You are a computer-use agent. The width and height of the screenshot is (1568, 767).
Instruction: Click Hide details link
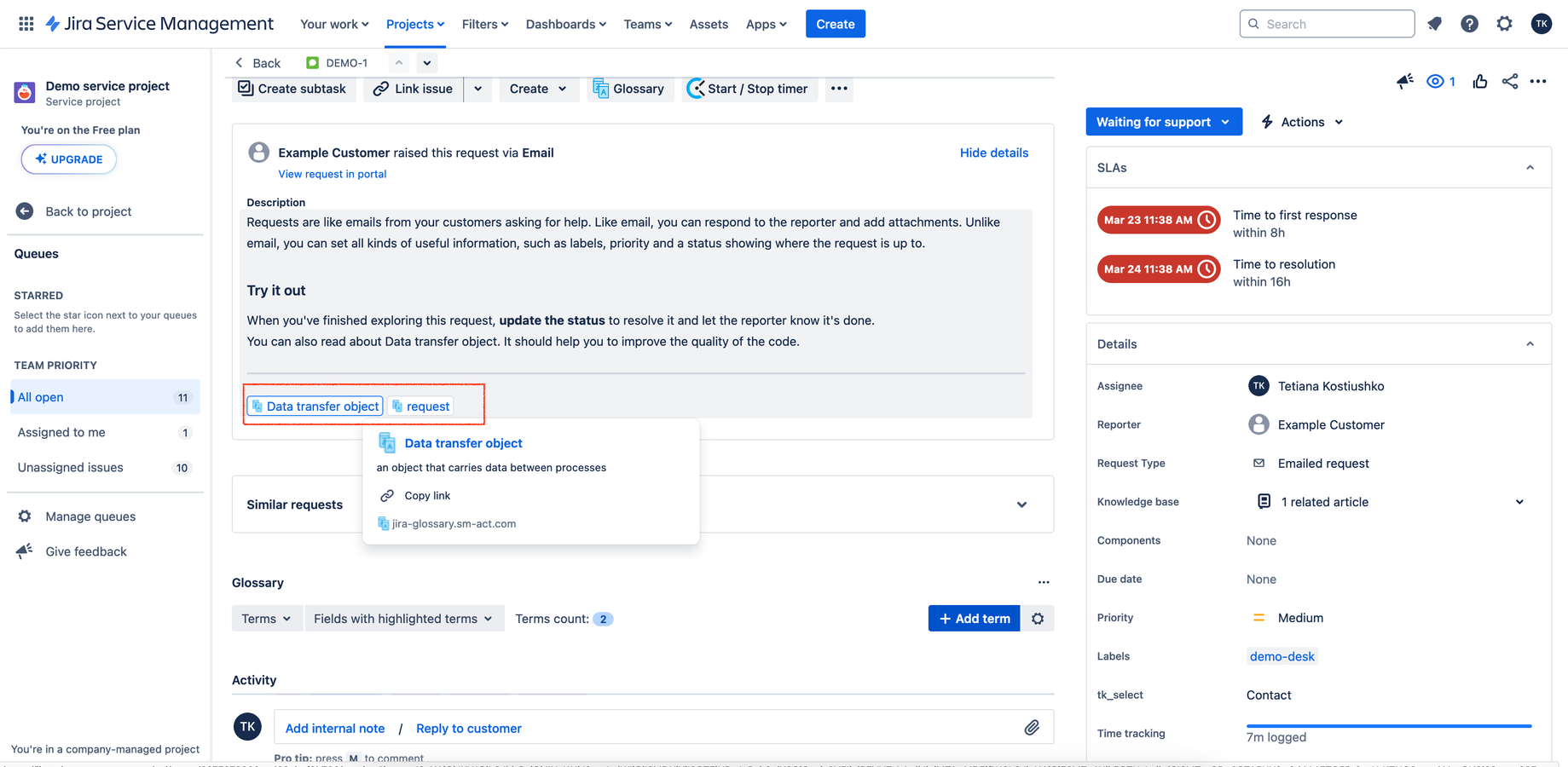coord(994,153)
